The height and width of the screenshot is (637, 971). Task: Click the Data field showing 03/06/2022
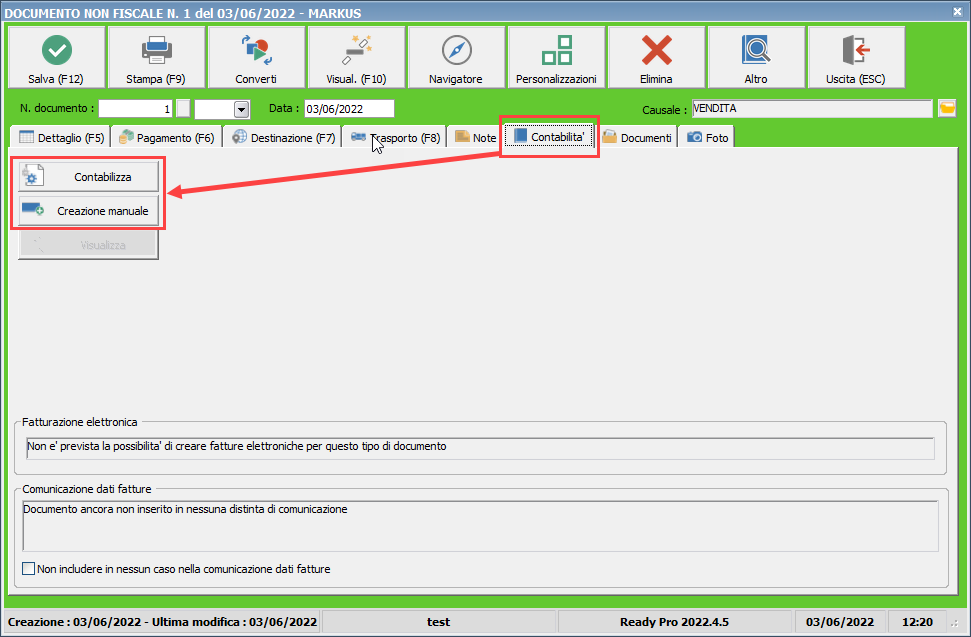[x=349, y=109]
